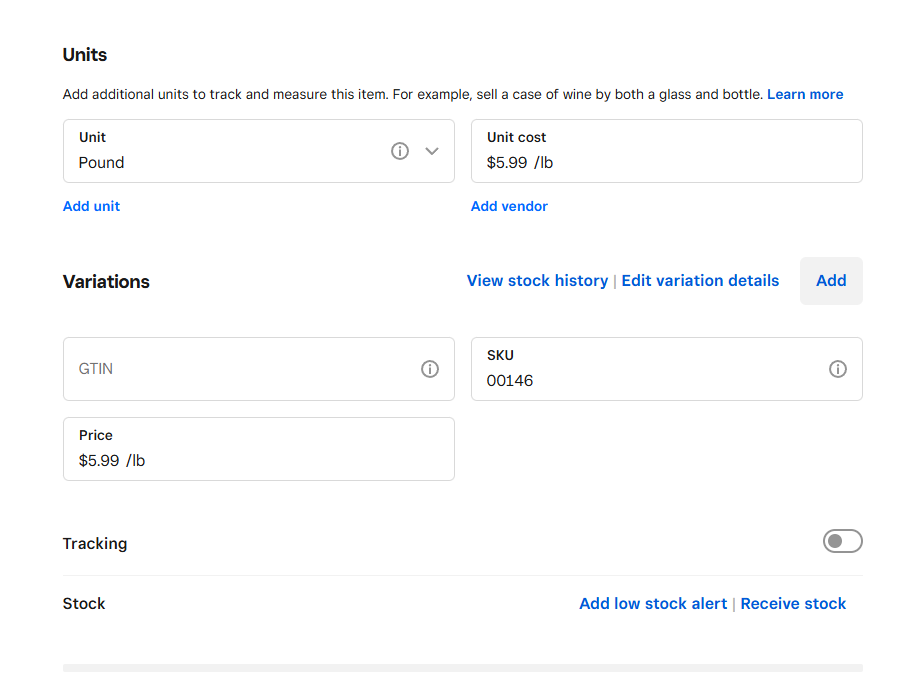Open View stock history

(x=537, y=281)
